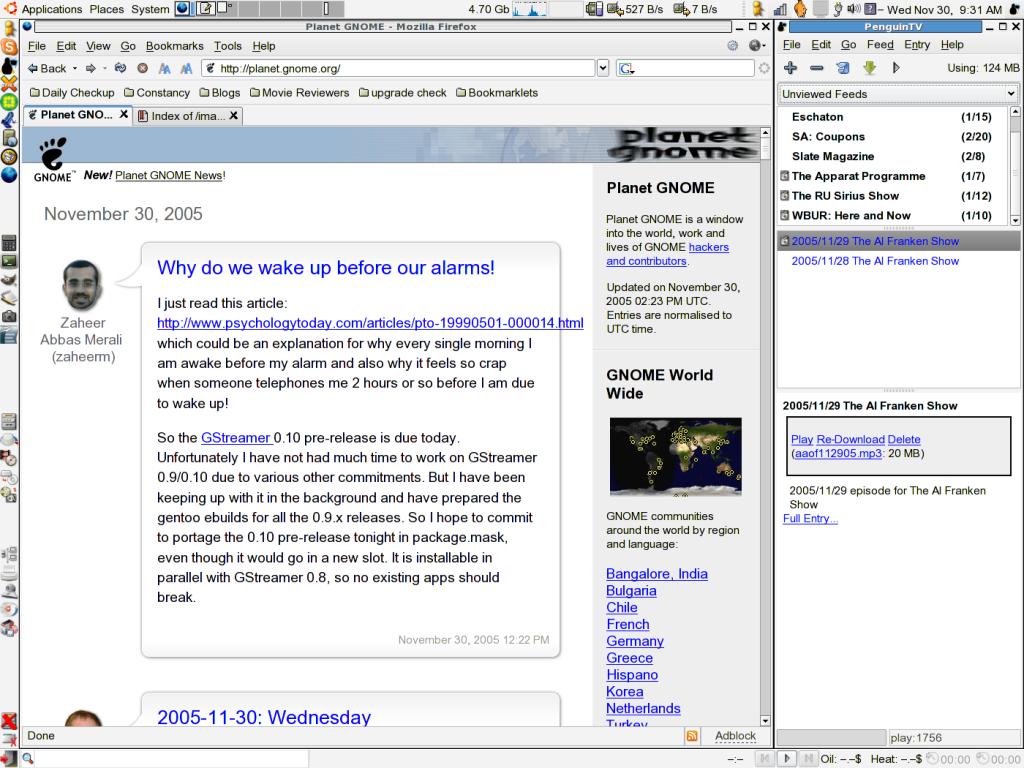
Task: Click the Adblock status bar button
Action: 735,736
